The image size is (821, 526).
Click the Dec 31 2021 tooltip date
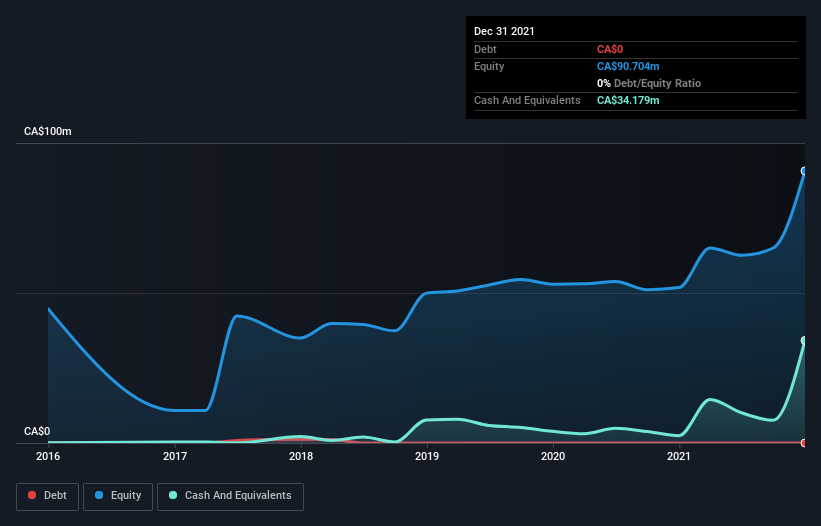point(504,31)
